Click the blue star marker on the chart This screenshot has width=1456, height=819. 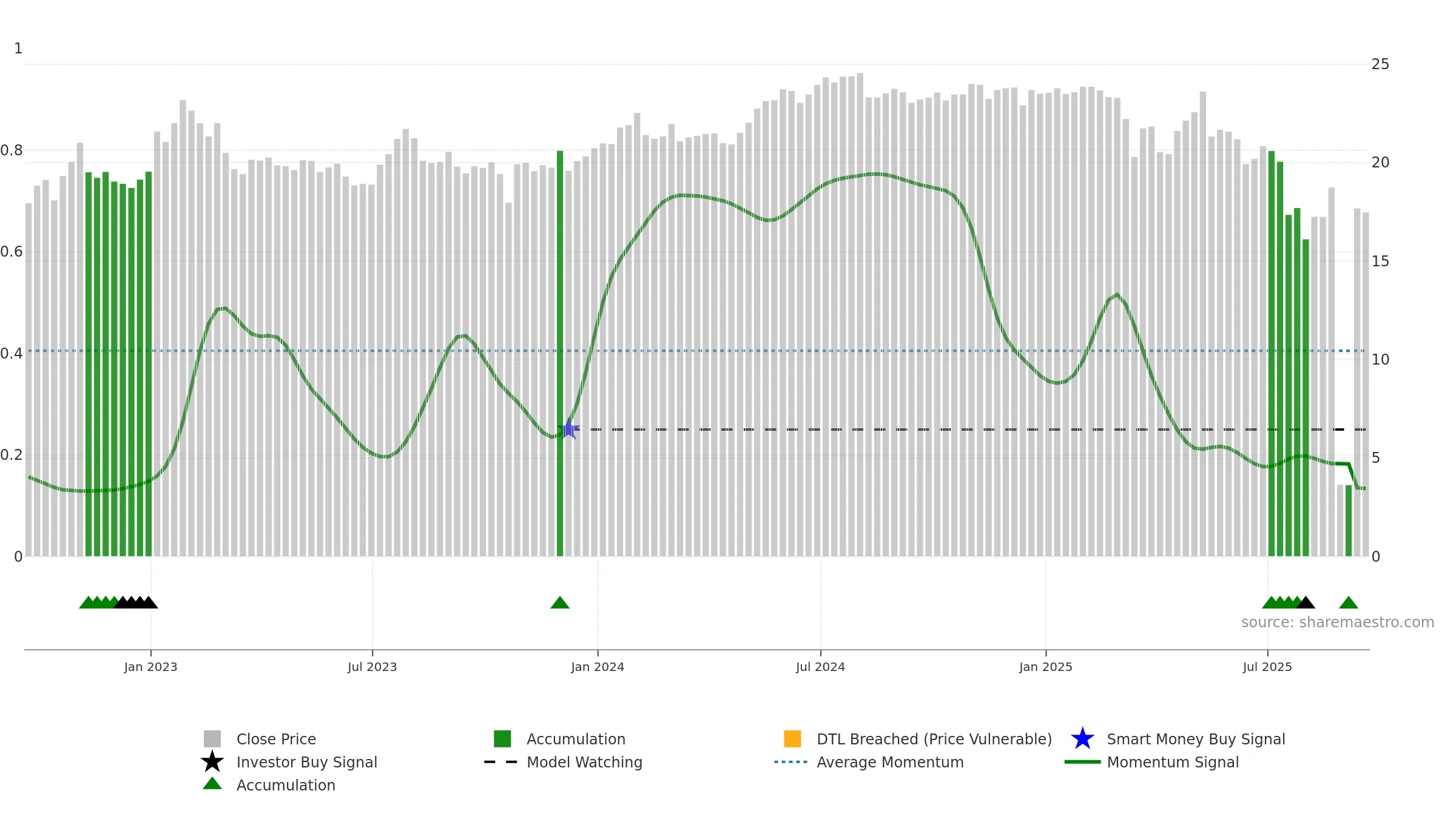tap(568, 429)
